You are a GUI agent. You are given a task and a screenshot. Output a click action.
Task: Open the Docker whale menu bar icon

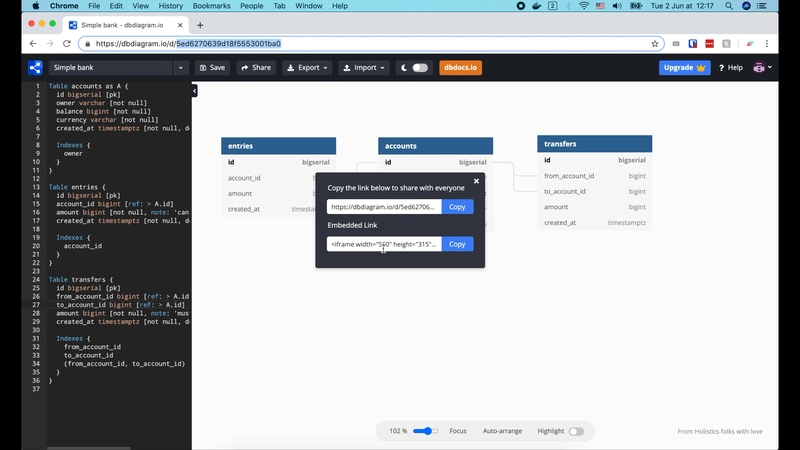pos(536,6)
